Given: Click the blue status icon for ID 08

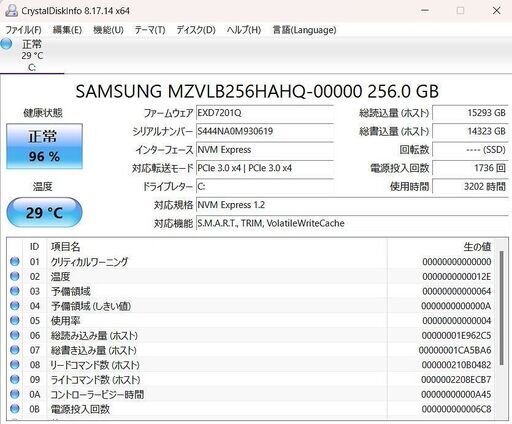Looking at the screenshot, I should click(15, 365).
